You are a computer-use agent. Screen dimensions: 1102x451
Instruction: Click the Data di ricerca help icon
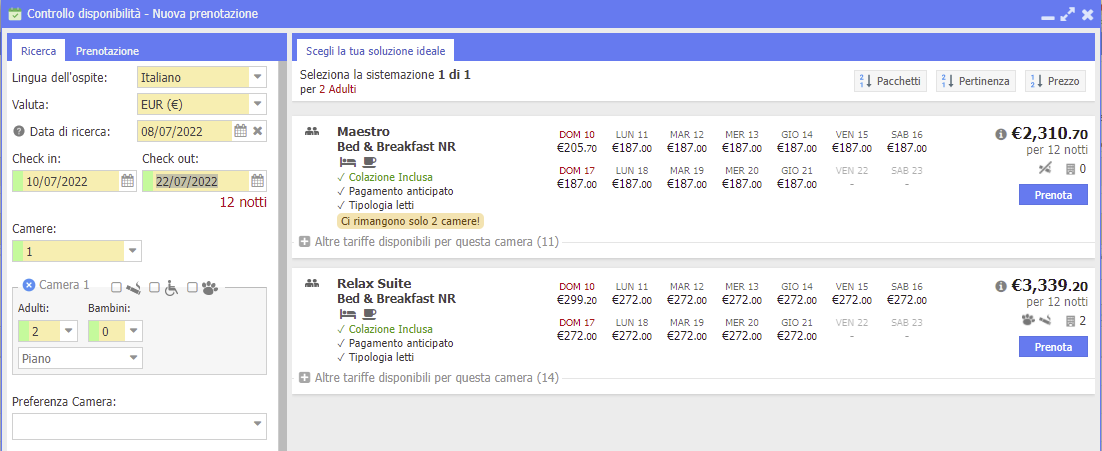point(19,131)
